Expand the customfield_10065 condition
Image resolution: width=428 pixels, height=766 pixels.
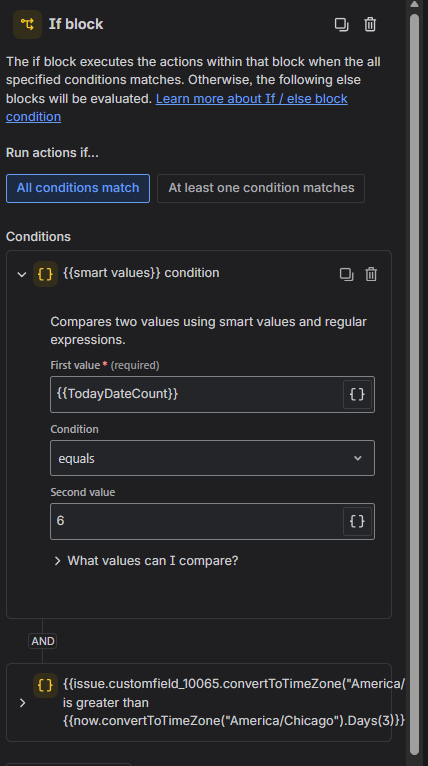pyautogui.click(x=22, y=702)
